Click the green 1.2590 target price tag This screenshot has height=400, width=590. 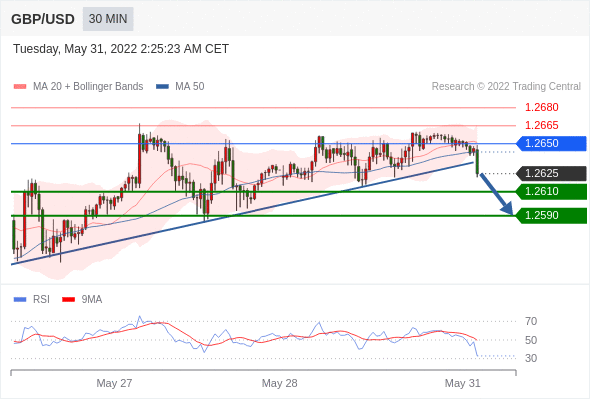(x=551, y=216)
